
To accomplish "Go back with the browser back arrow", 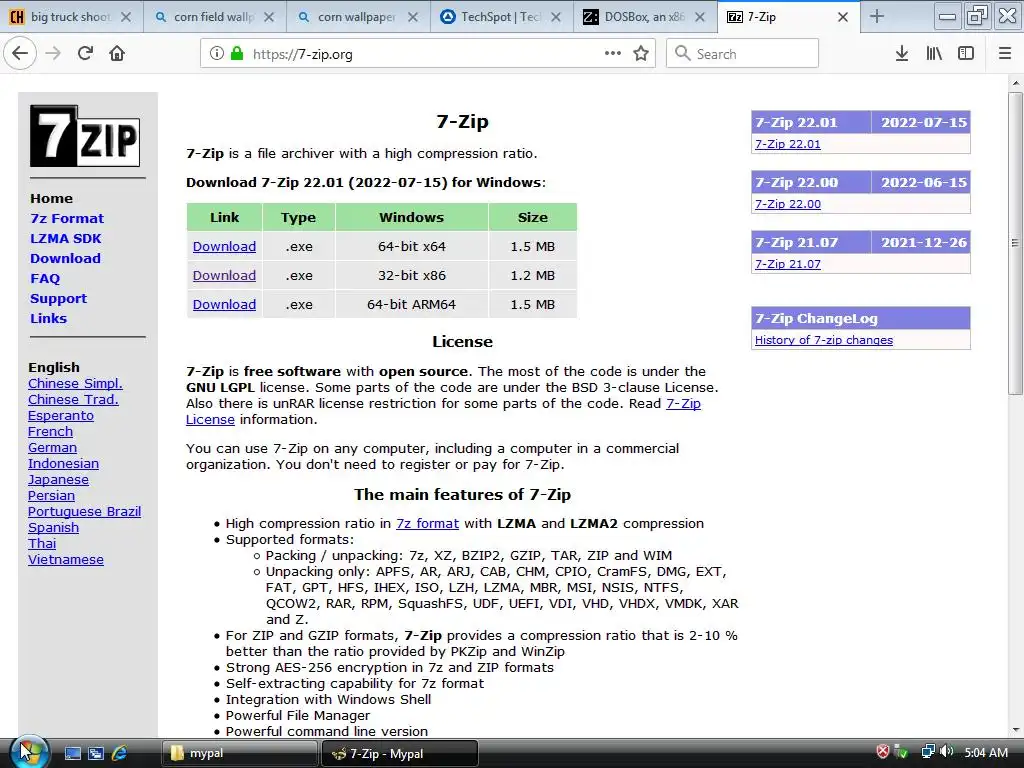I will 20,53.
